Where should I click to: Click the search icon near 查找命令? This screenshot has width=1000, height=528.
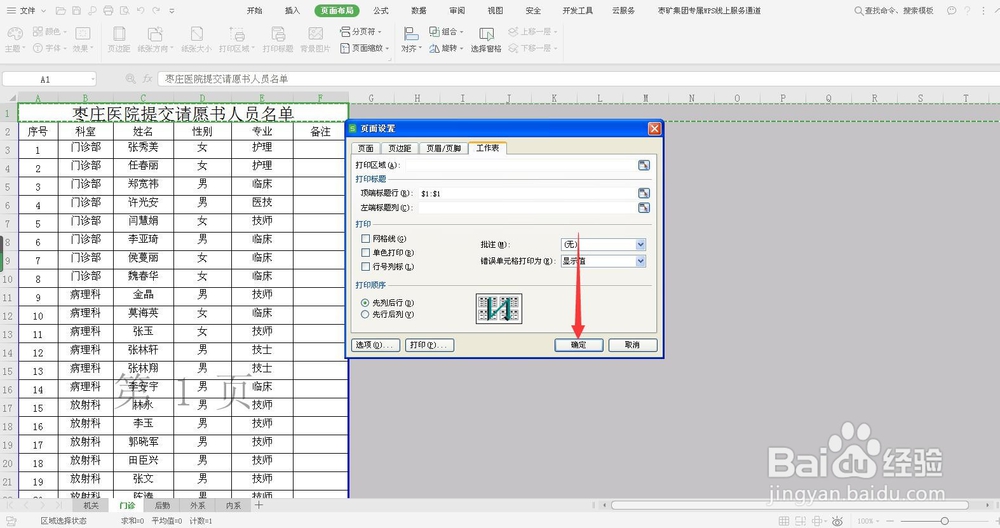858,11
